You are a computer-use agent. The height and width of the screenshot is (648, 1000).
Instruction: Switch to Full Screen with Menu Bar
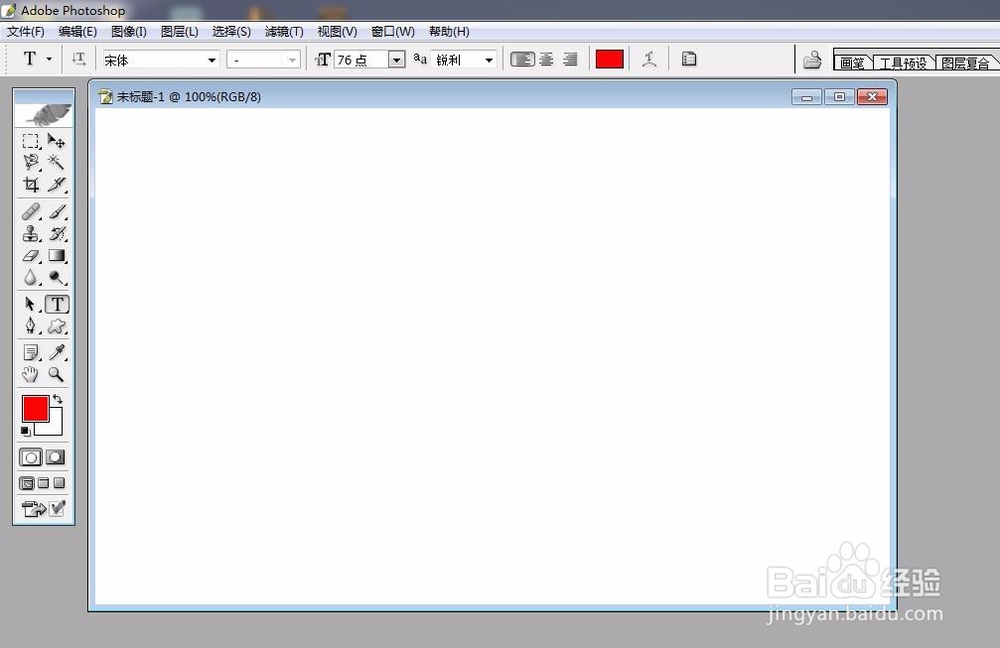tap(43, 483)
